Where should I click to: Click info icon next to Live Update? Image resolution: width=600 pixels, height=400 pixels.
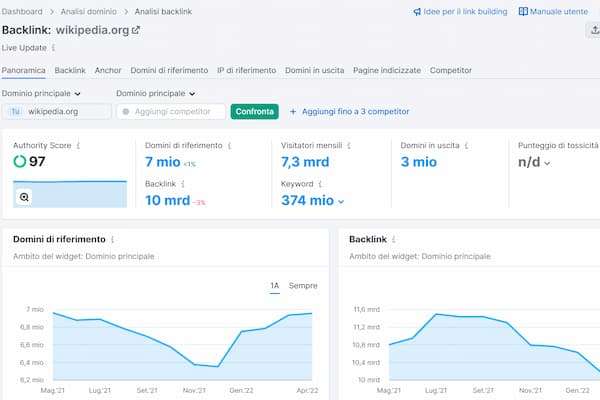[x=53, y=47]
